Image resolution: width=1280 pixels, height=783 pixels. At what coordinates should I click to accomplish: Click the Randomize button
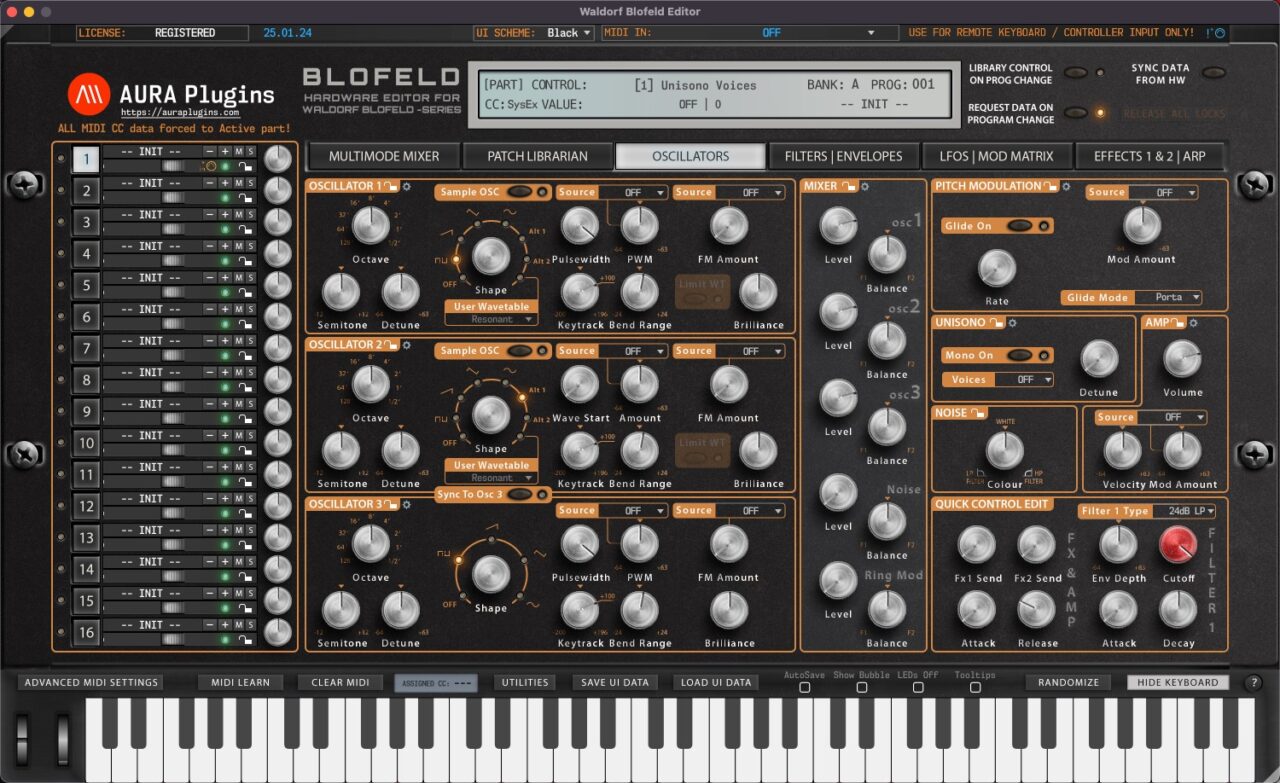1067,682
